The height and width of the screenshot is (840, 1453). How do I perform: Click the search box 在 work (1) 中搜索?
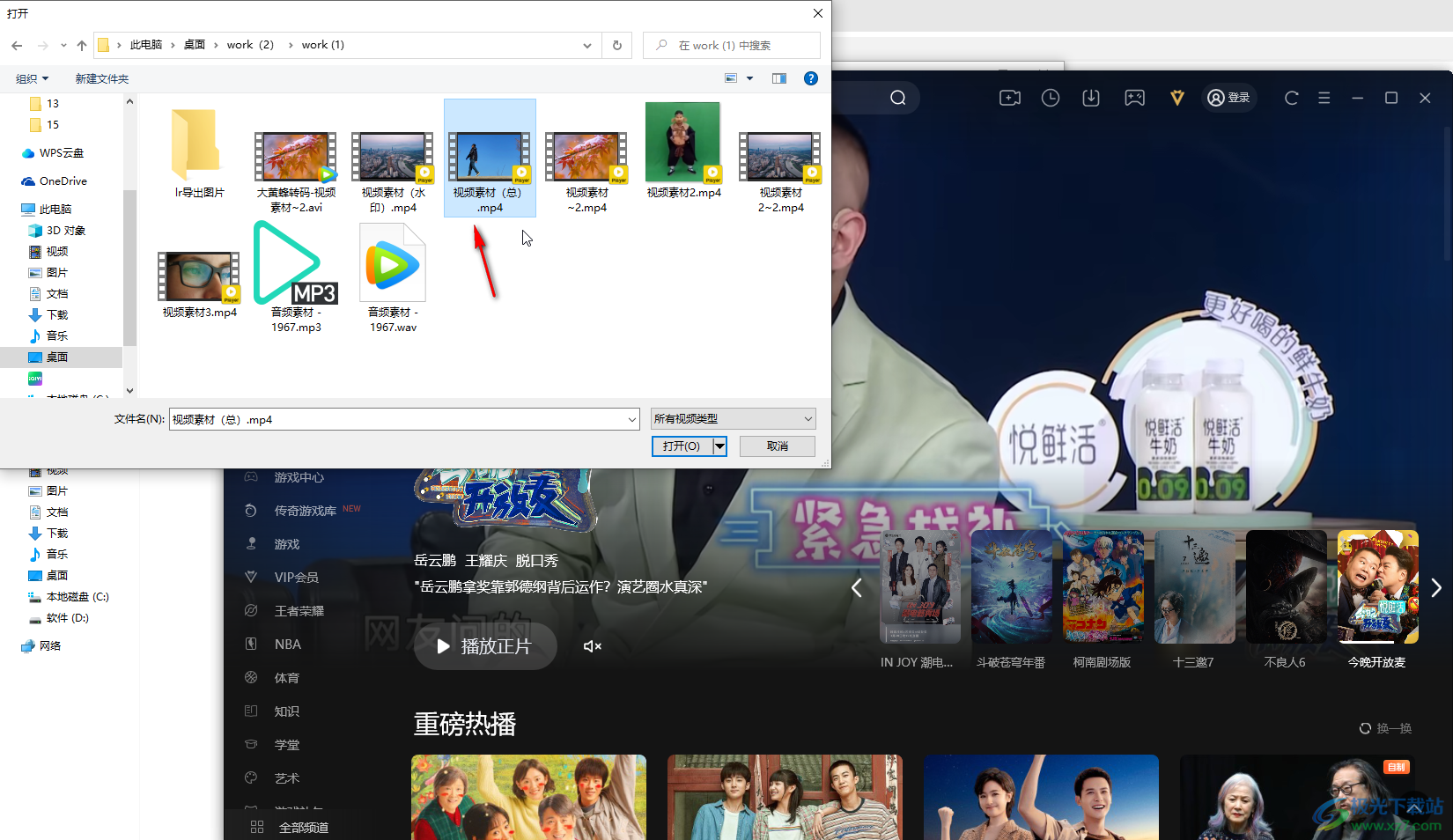[732, 45]
